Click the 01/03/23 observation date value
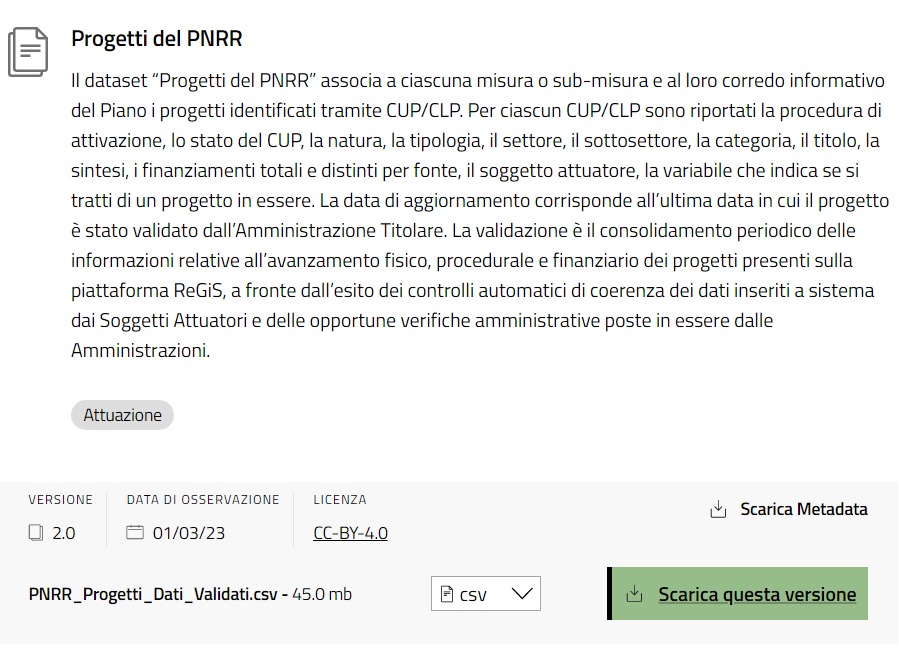 pos(189,533)
